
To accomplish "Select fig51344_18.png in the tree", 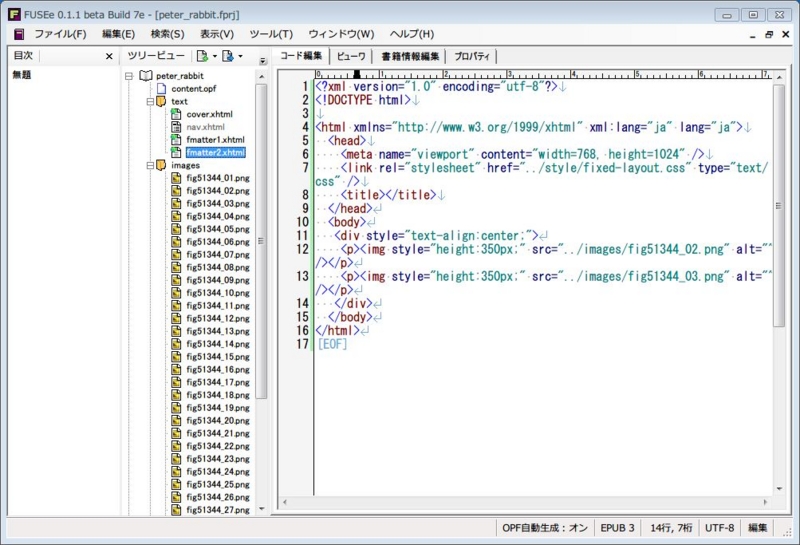I will [218, 394].
